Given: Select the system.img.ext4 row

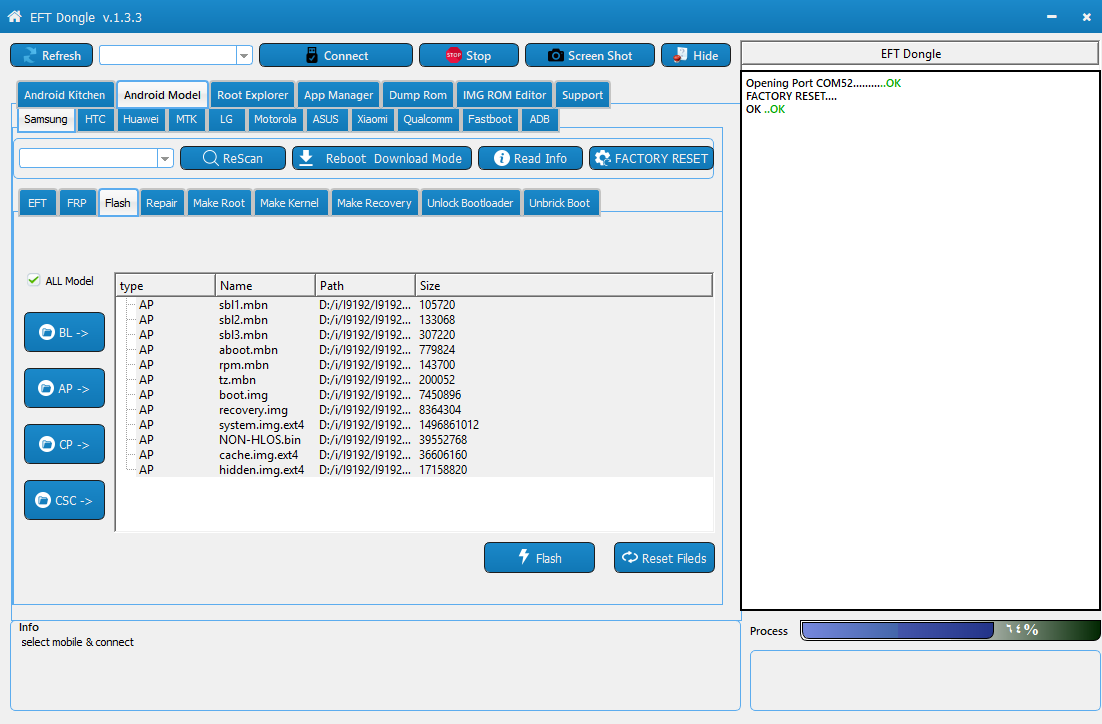Looking at the screenshot, I should [414, 425].
